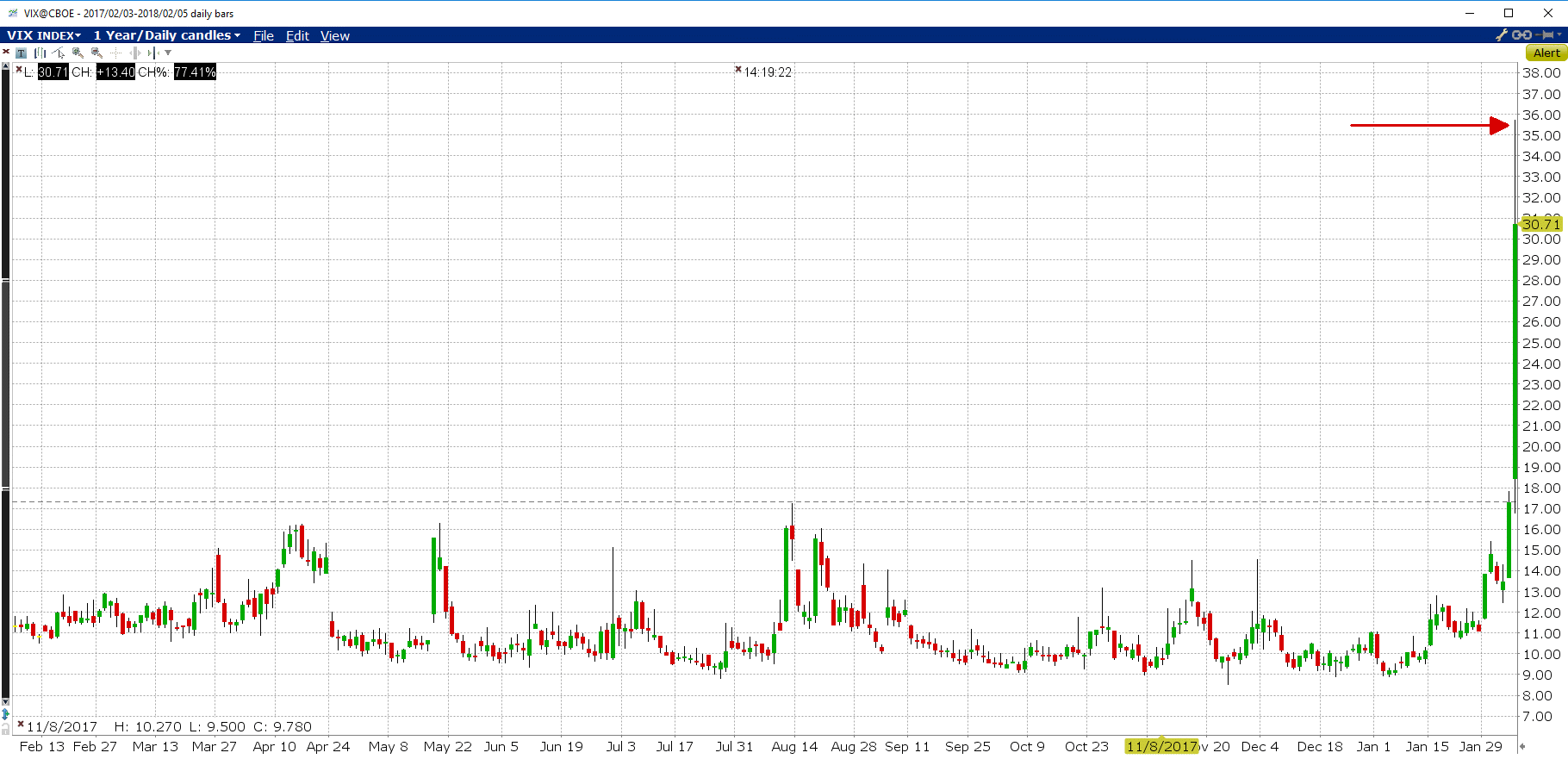
Task: Close the 11/8/2017 OHLC data label
Action: [x=21, y=724]
